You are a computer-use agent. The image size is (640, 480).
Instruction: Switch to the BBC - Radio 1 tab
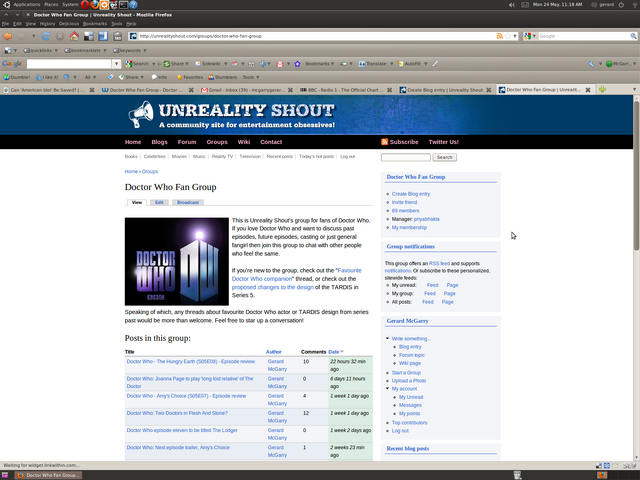point(346,90)
